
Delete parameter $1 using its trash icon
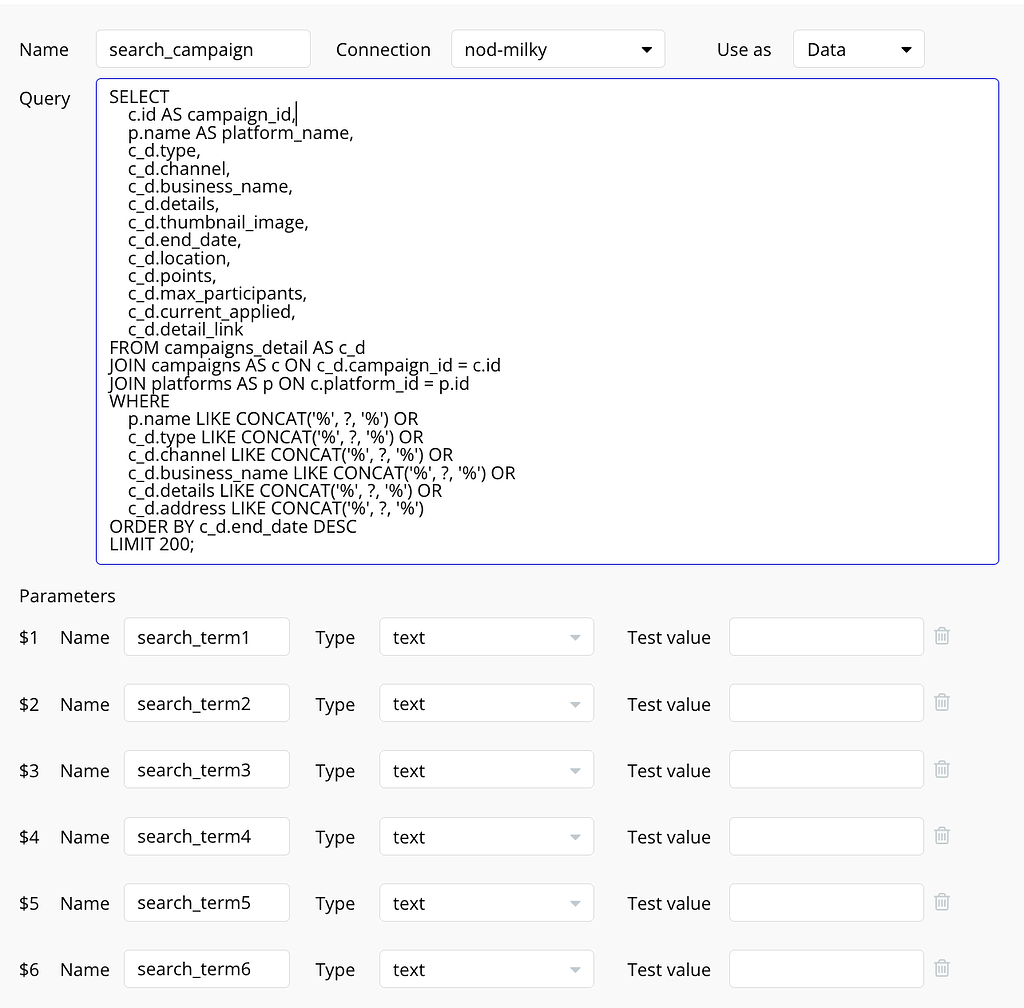tap(941, 636)
